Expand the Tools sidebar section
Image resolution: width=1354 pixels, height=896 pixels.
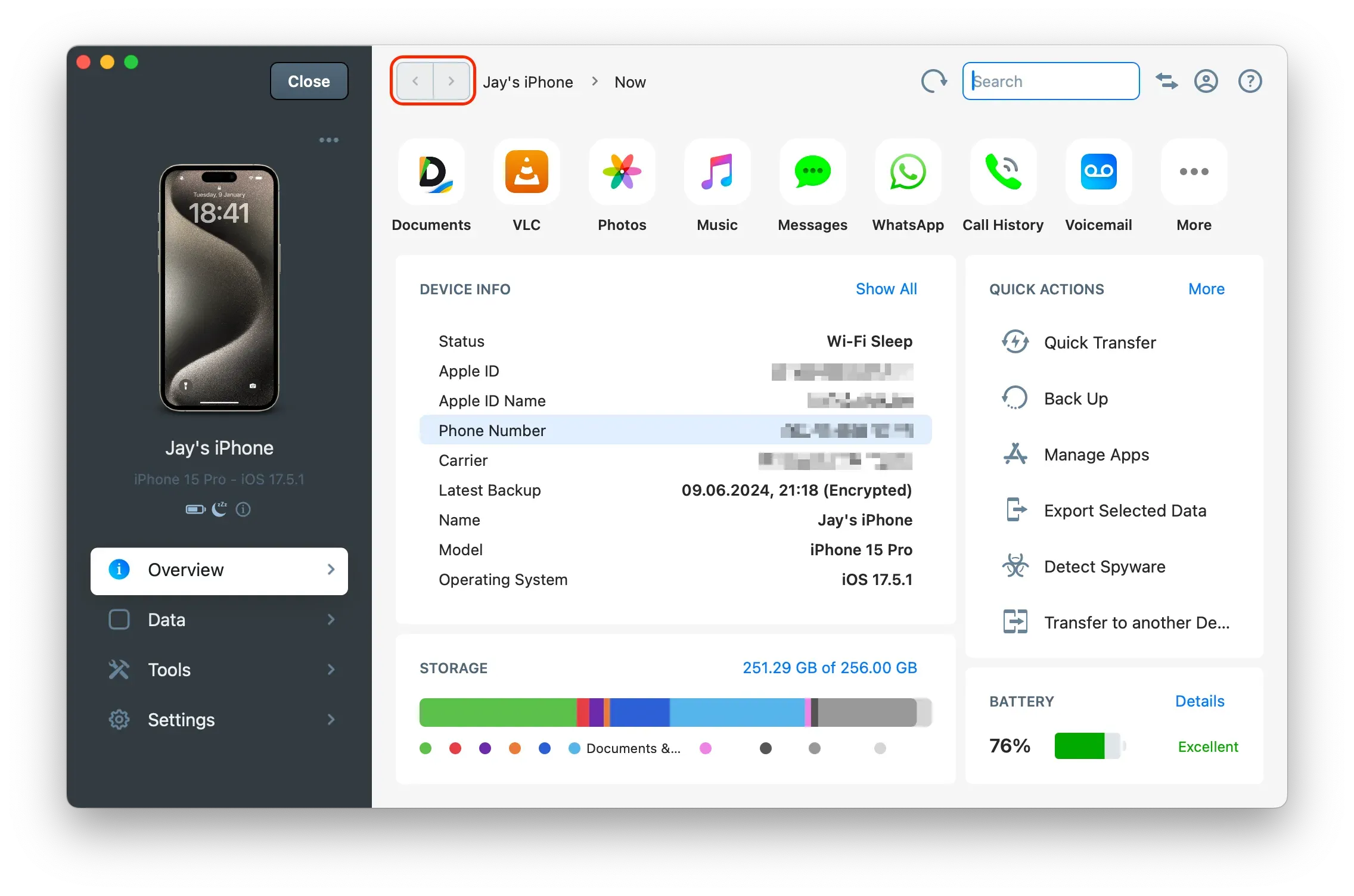(x=219, y=670)
